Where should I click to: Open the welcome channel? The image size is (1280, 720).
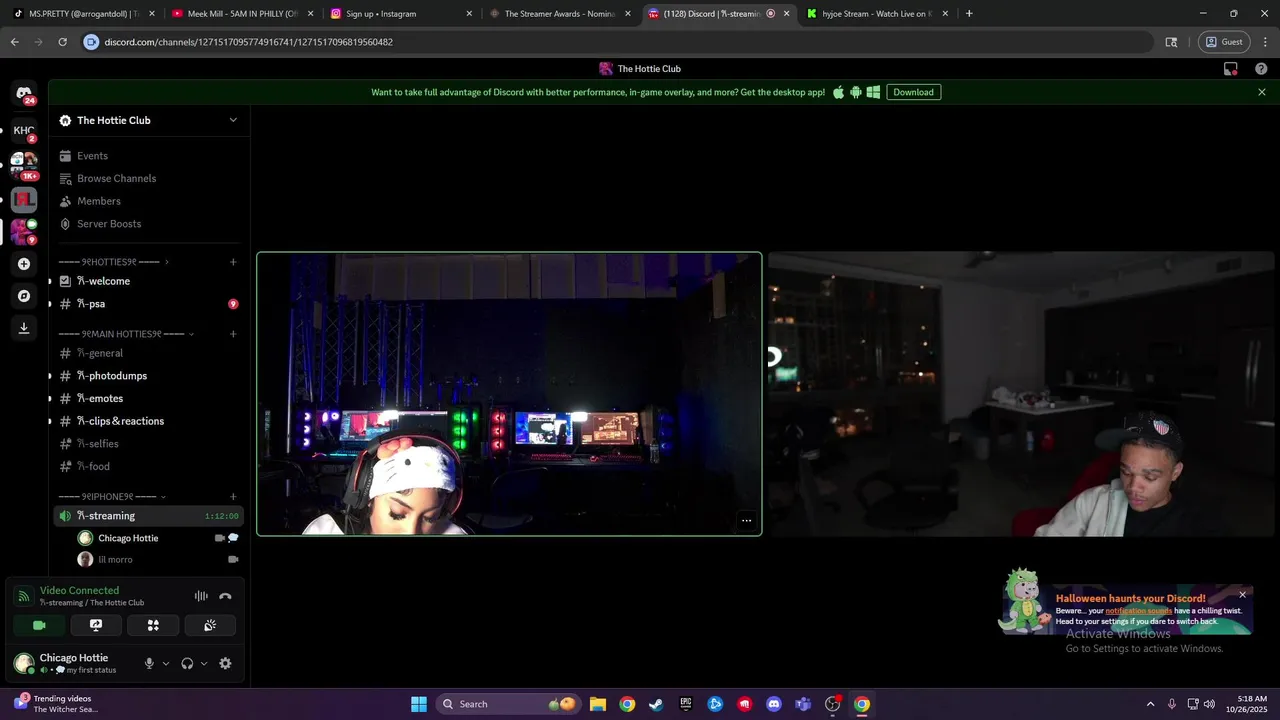[148, 281]
